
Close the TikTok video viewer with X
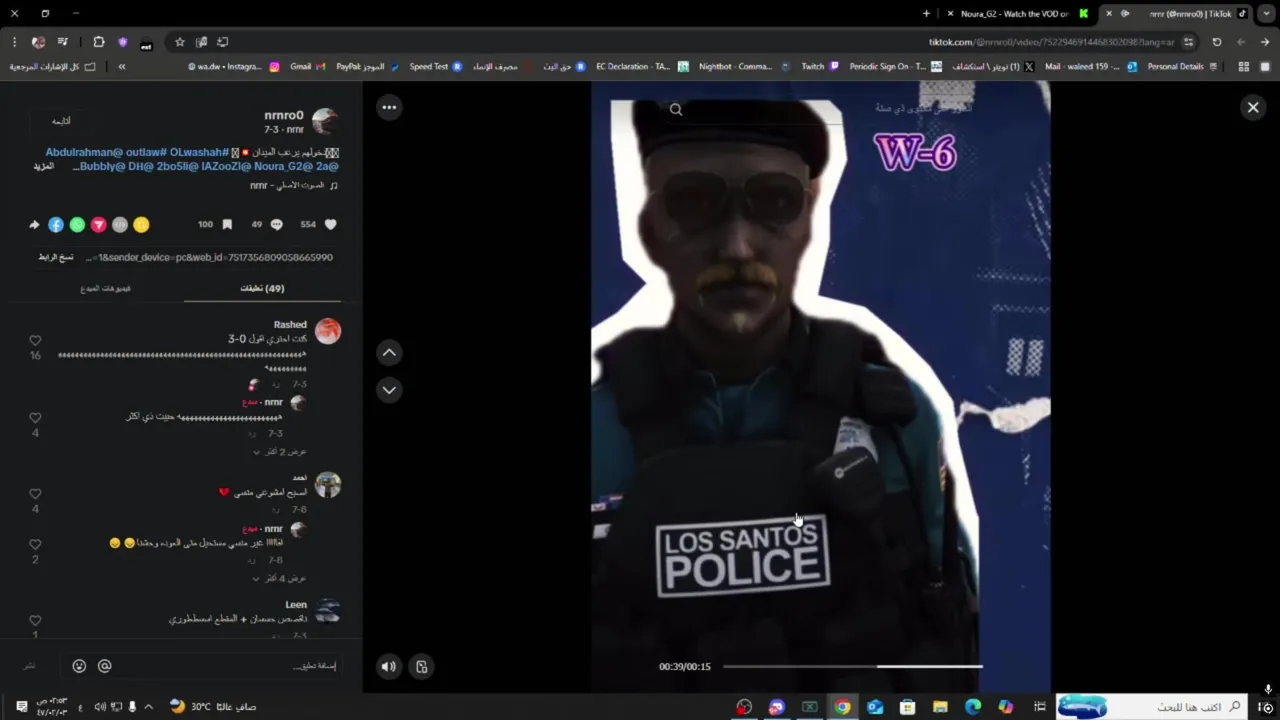coord(1253,107)
